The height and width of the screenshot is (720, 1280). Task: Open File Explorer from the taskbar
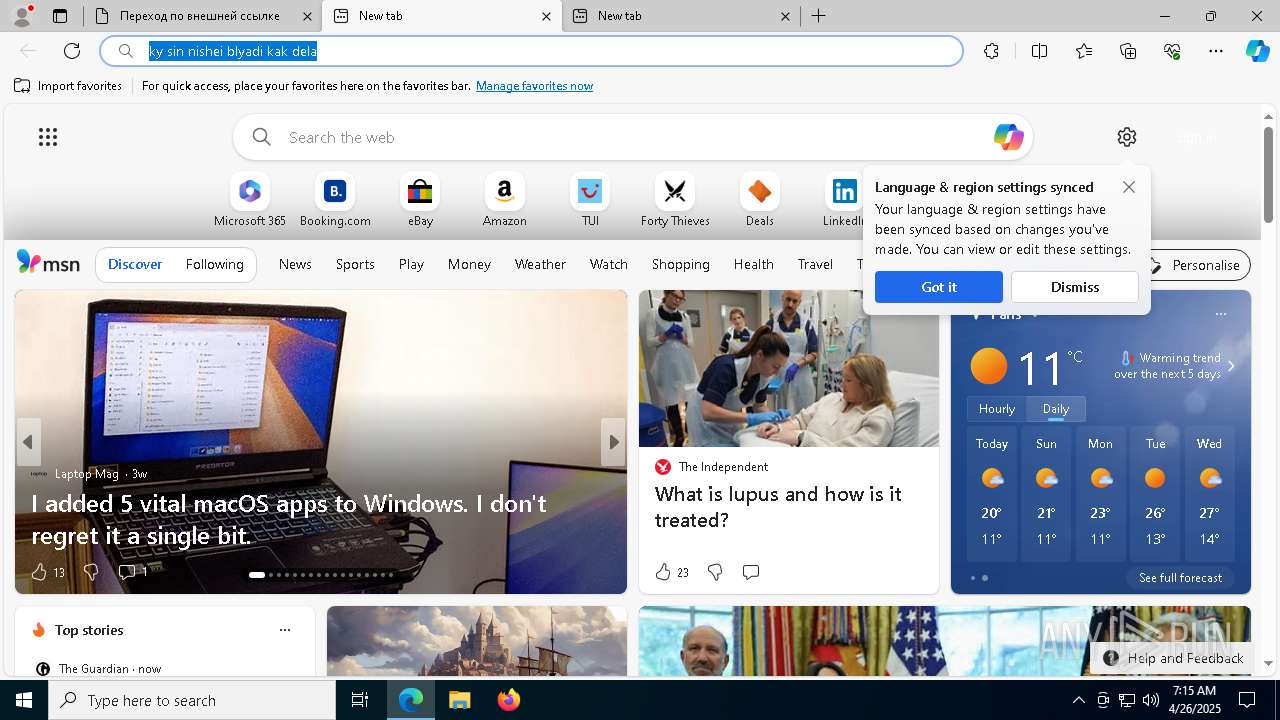click(459, 700)
